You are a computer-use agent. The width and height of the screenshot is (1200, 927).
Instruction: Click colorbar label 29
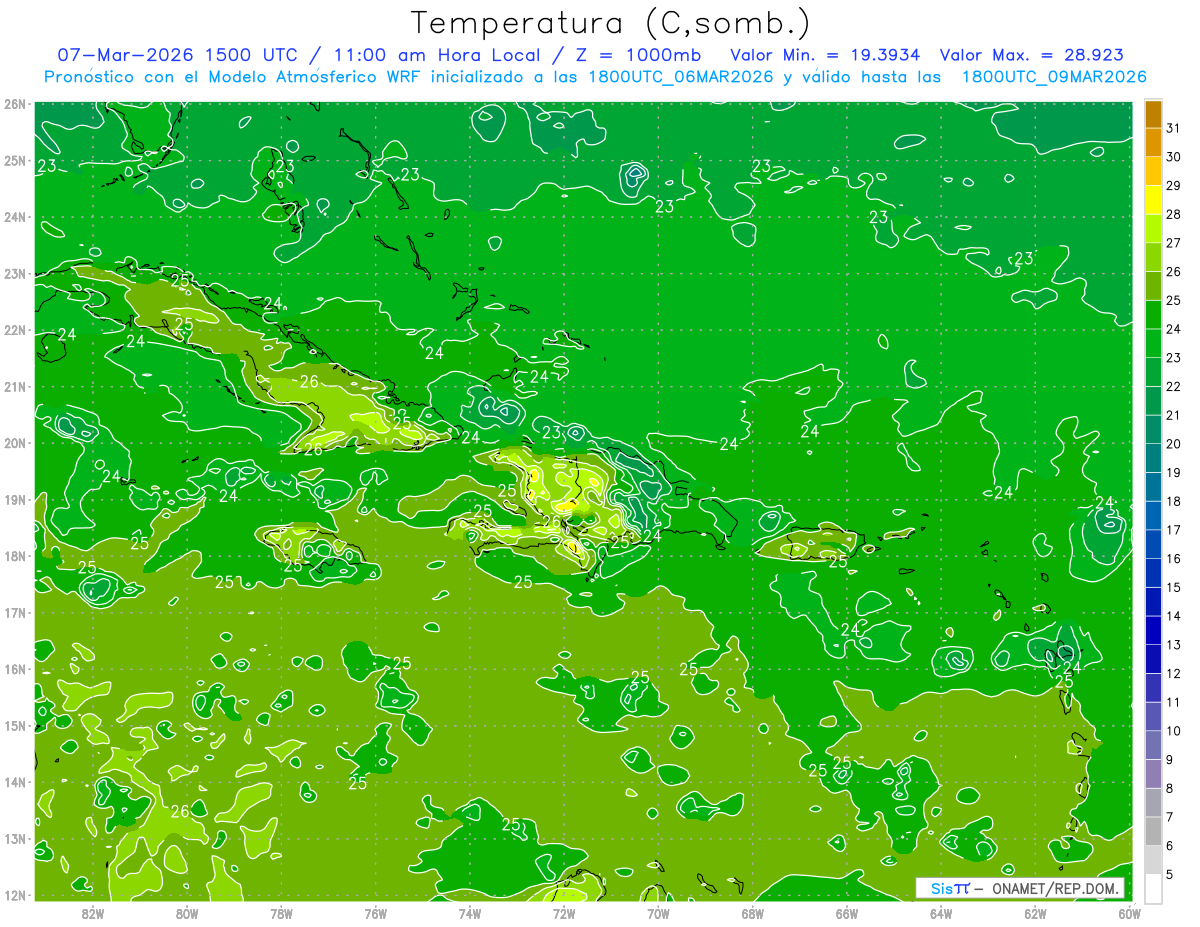tap(1175, 186)
